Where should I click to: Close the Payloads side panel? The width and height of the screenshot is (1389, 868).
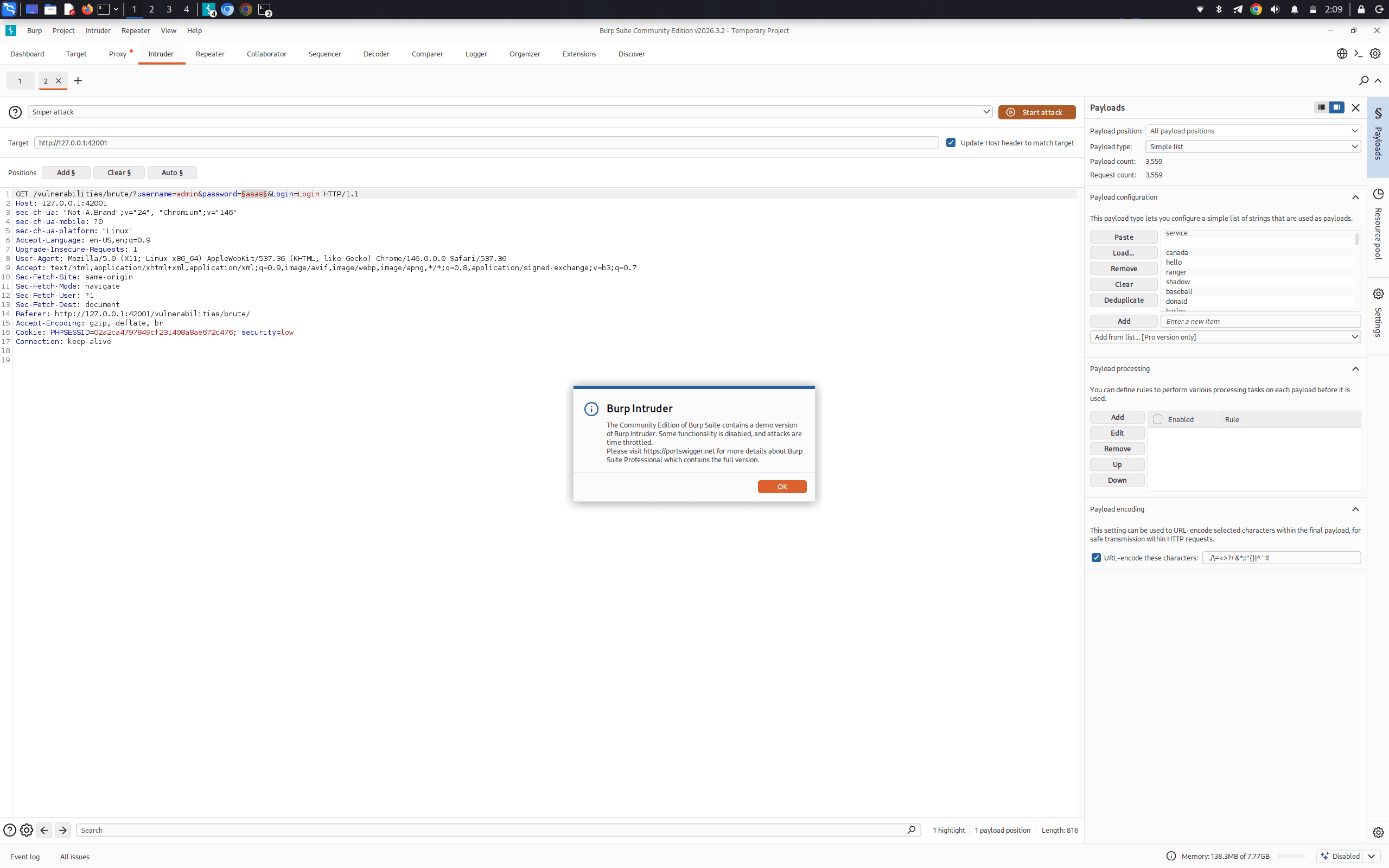pyautogui.click(x=1356, y=107)
